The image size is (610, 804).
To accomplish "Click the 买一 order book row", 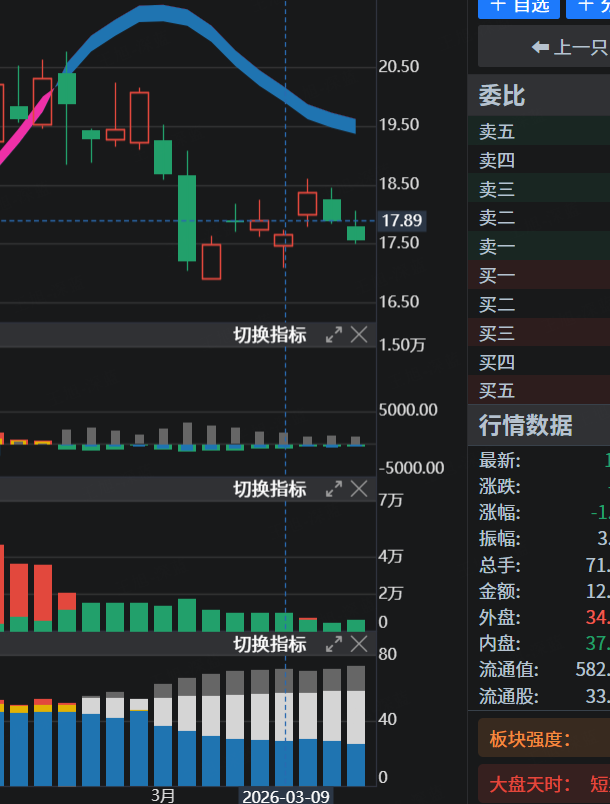I will pos(538,276).
